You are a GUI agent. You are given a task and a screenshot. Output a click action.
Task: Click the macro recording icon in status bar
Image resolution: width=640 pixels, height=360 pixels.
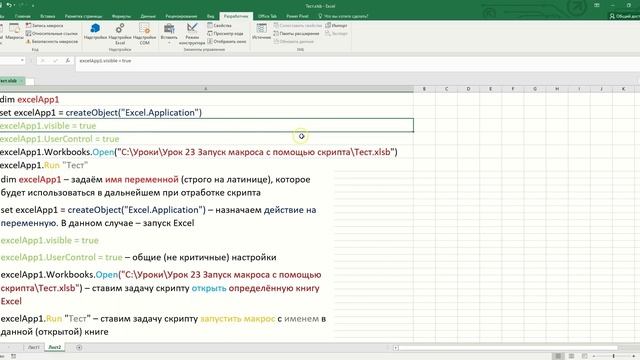(13, 356)
